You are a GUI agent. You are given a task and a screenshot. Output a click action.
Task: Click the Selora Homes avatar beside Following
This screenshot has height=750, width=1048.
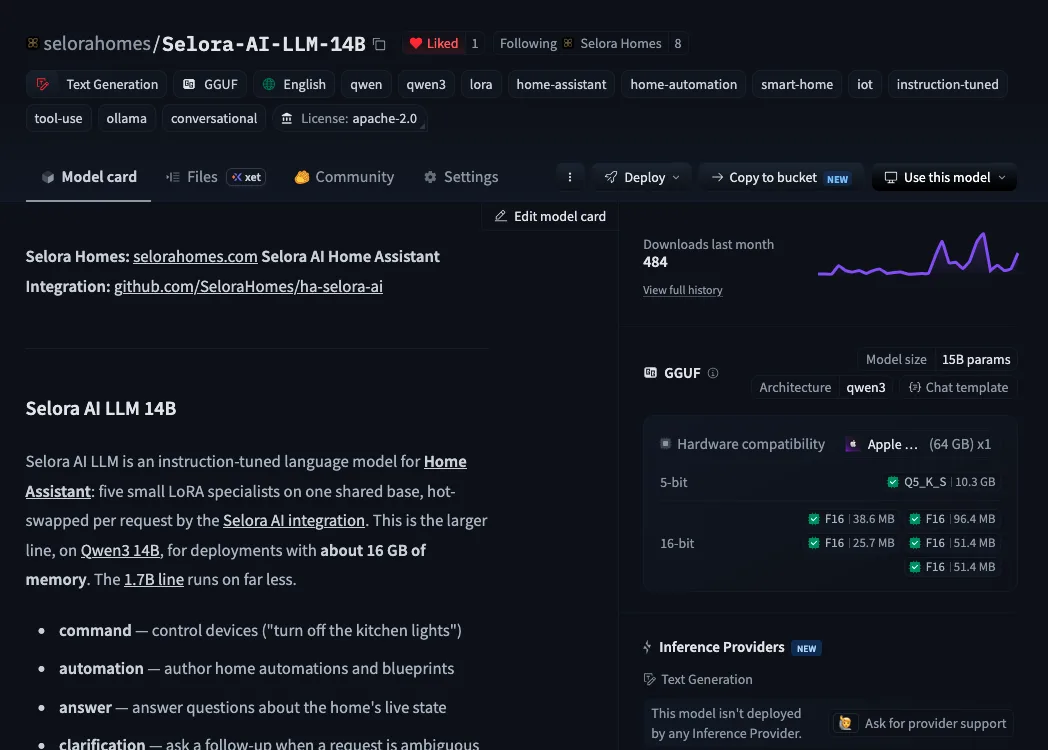click(x=568, y=43)
